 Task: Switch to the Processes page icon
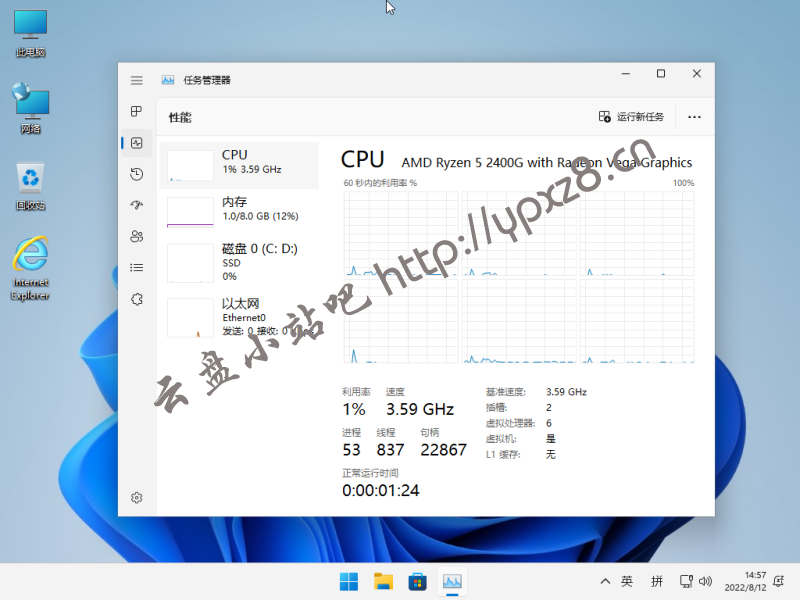(x=136, y=111)
